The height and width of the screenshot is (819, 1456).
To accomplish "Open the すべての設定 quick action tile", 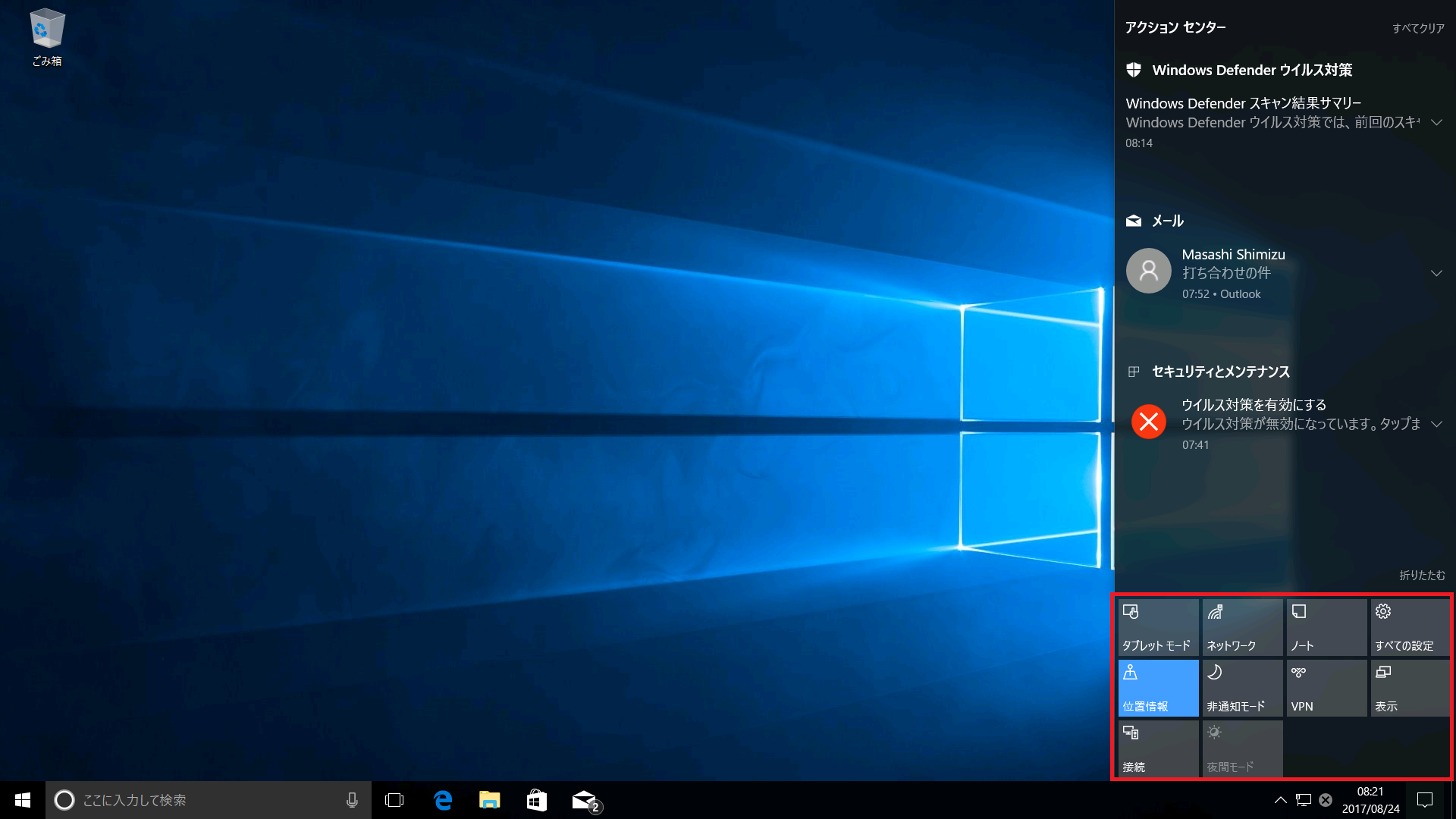I will tap(1410, 627).
